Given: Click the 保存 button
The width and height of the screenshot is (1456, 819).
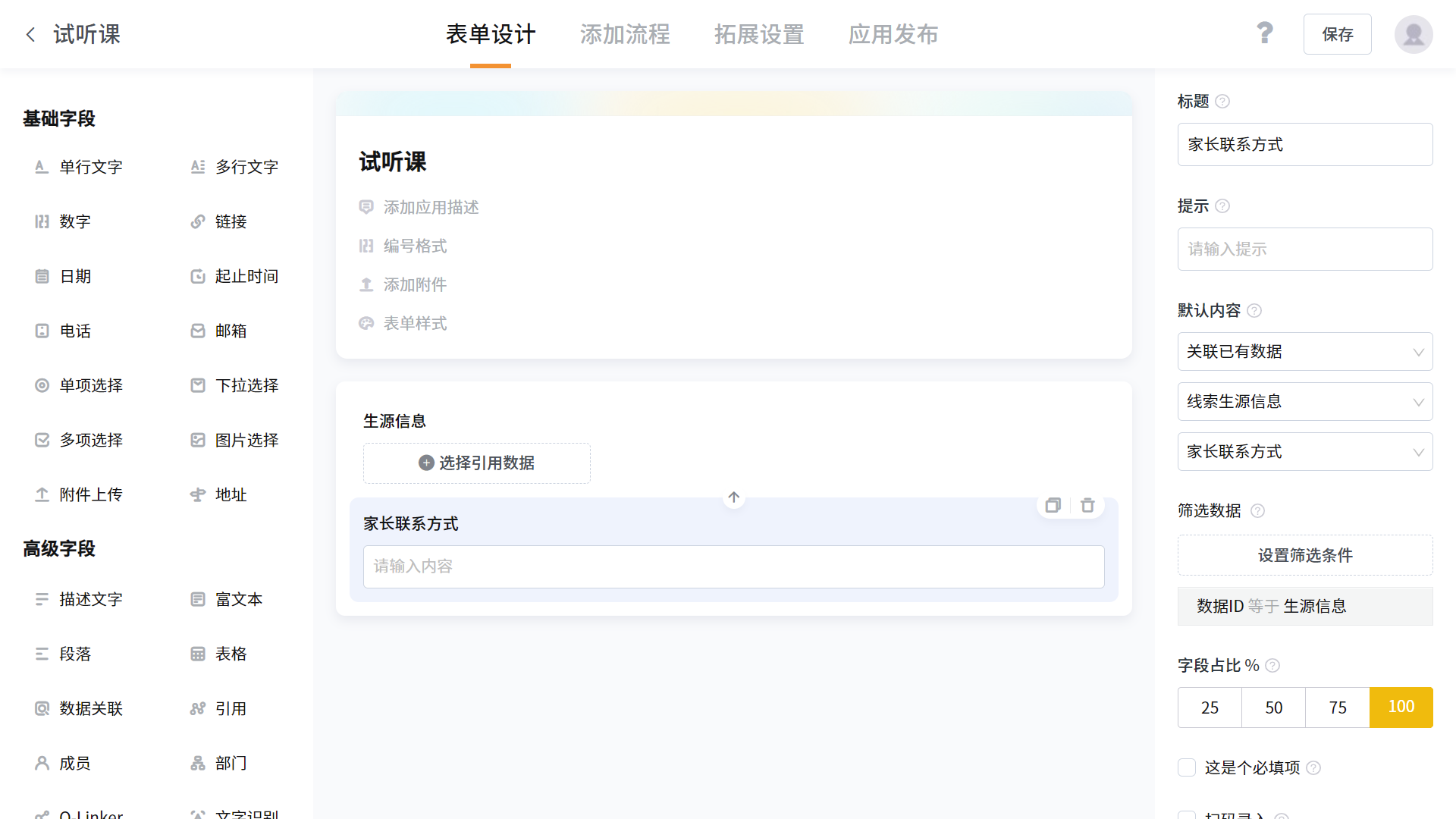Looking at the screenshot, I should point(1337,34).
